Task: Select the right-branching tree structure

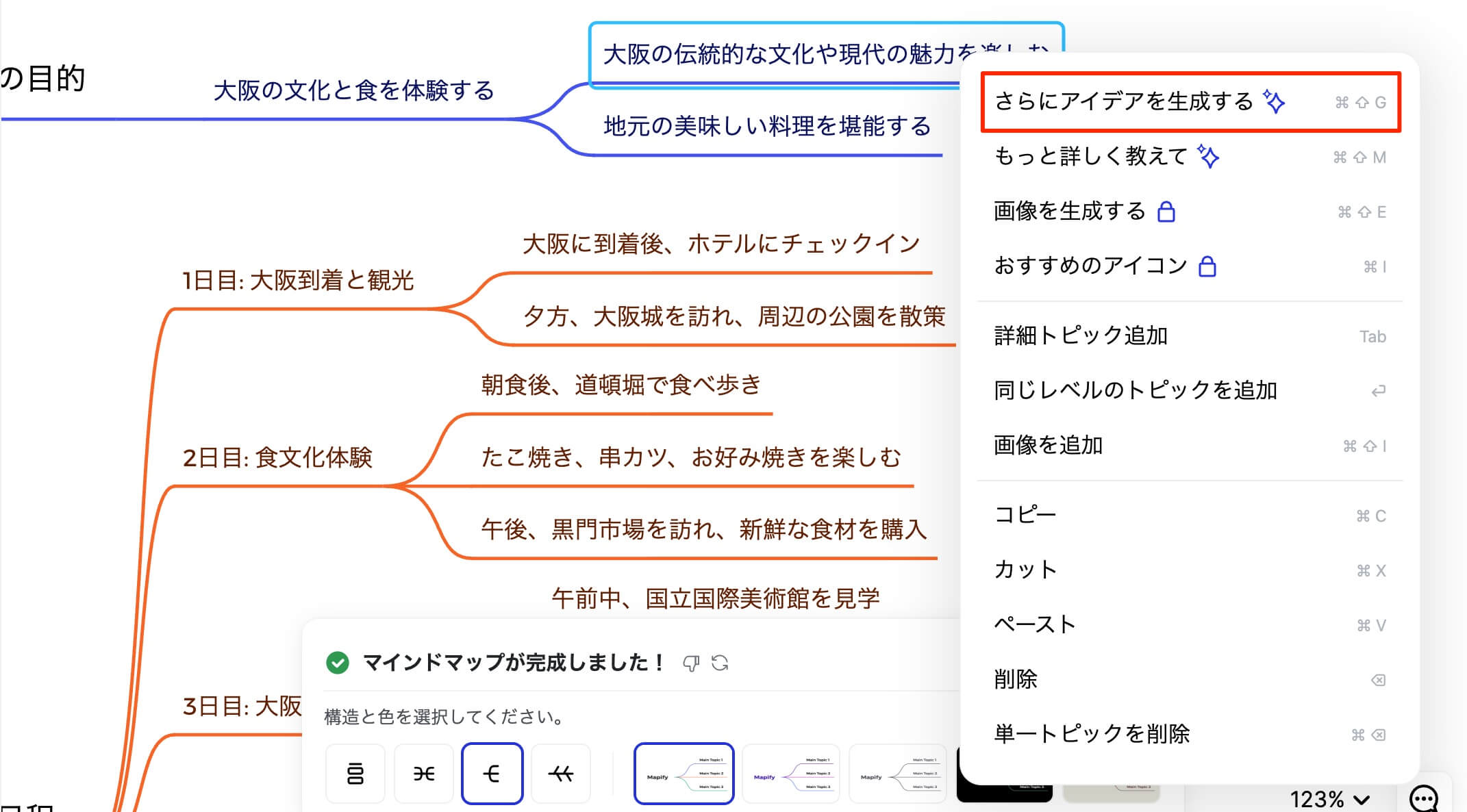Action: [492, 774]
